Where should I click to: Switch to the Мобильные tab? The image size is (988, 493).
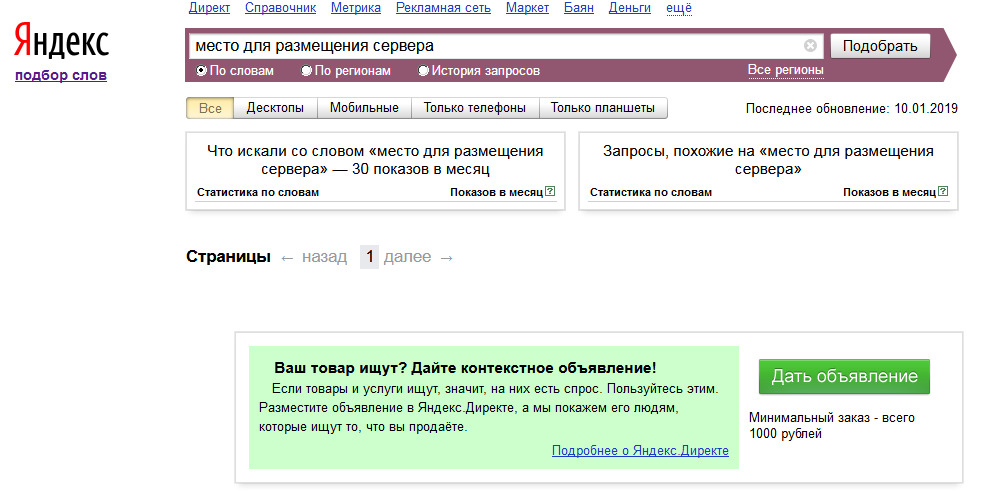tap(364, 108)
